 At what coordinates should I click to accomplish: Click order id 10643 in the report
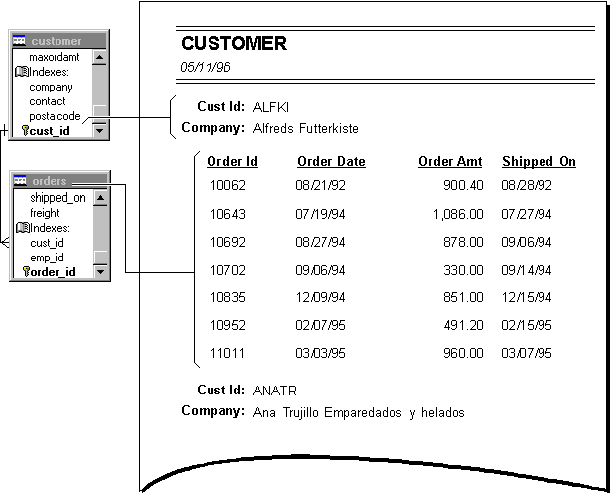pyautogui.click(x=227, y=214)
